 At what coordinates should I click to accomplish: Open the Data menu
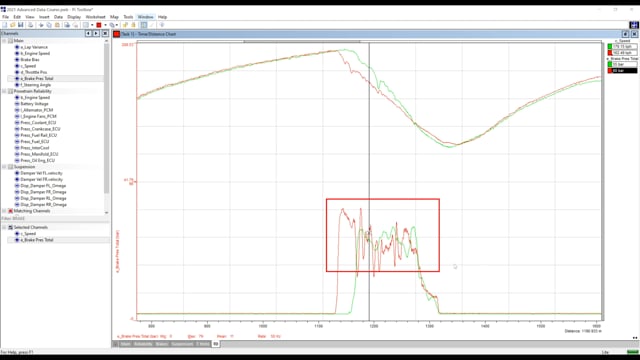pos(58,17)
